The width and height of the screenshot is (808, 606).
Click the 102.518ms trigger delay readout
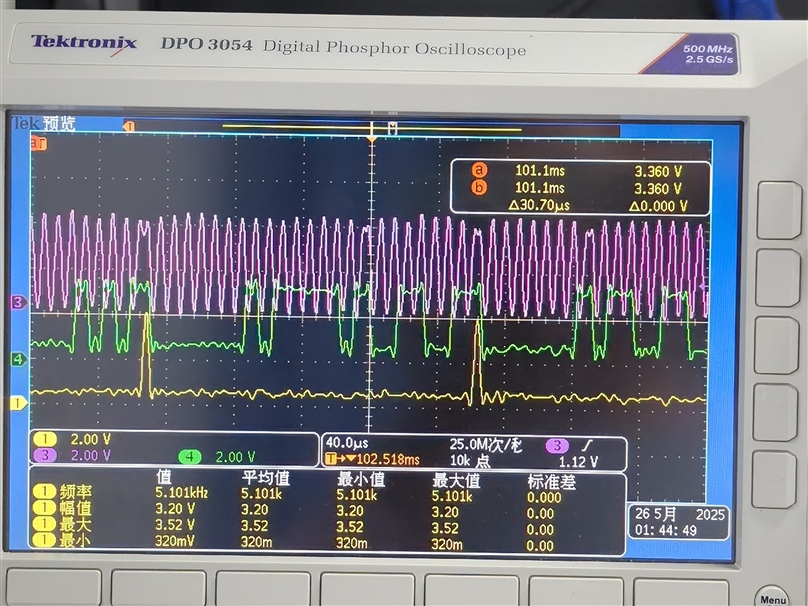coord(388,459)
